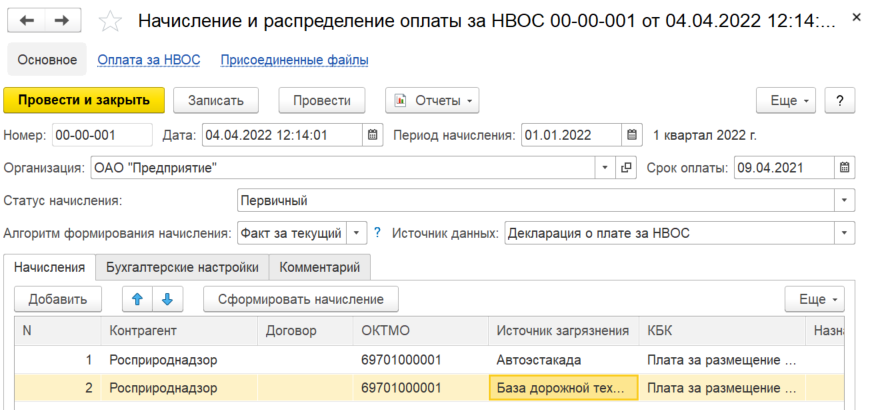Open calendar for Период начисления field
This screenshot has width=871, height=410.
(631, 135)
